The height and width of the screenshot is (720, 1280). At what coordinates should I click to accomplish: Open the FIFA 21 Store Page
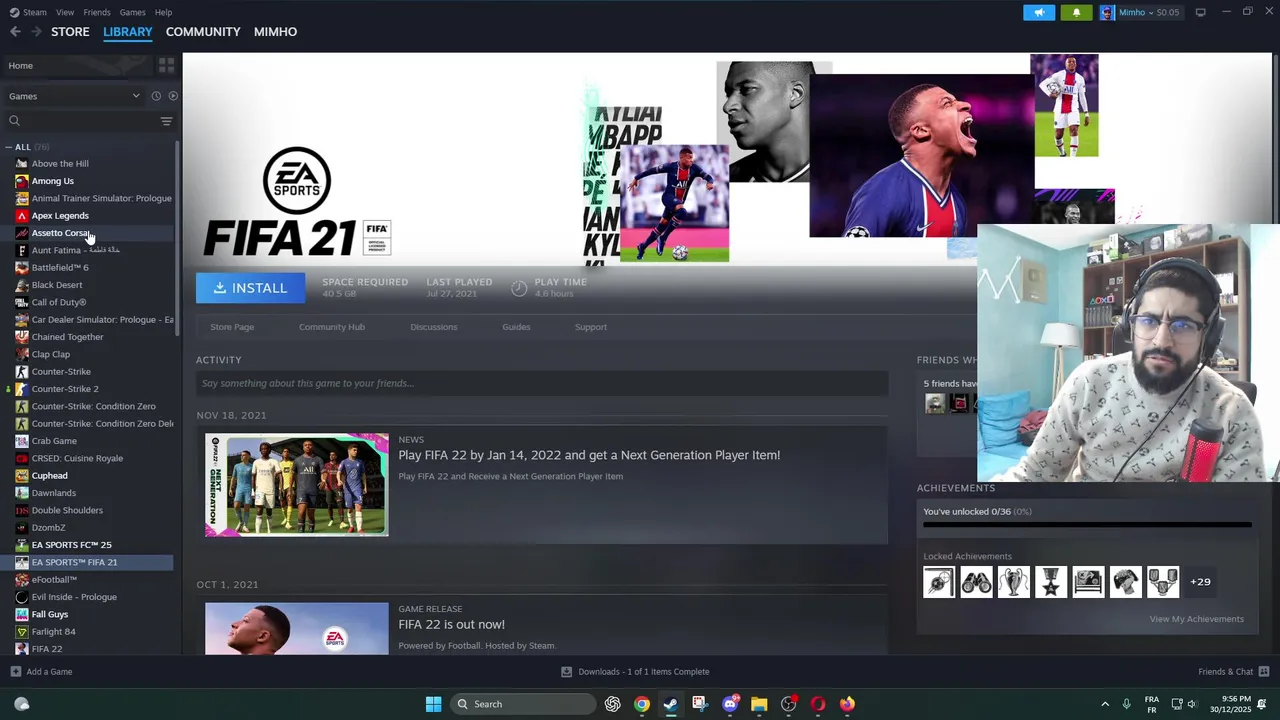[232, 327]
